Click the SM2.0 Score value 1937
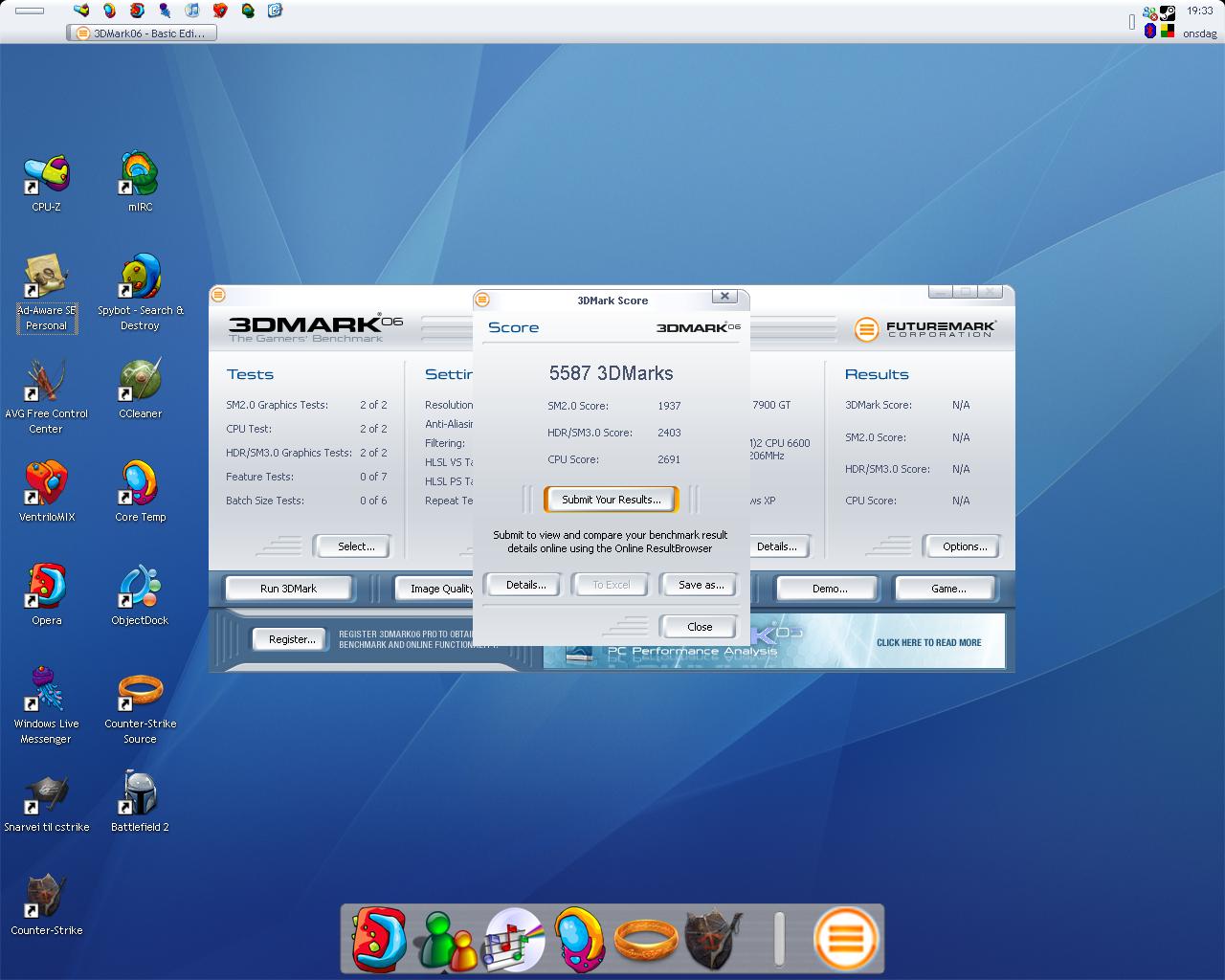This screenshot has height=980, width=1225. tap(669, 406)
